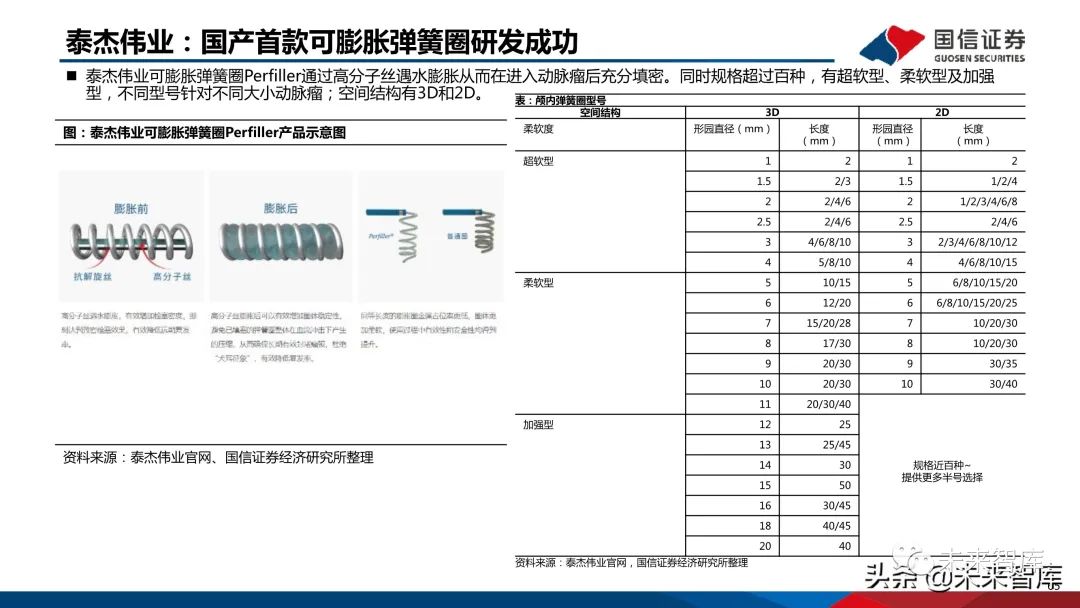Select the 加强型 row label
The width and height of the screenshot is (1080, 608).
tap(538, 425)
